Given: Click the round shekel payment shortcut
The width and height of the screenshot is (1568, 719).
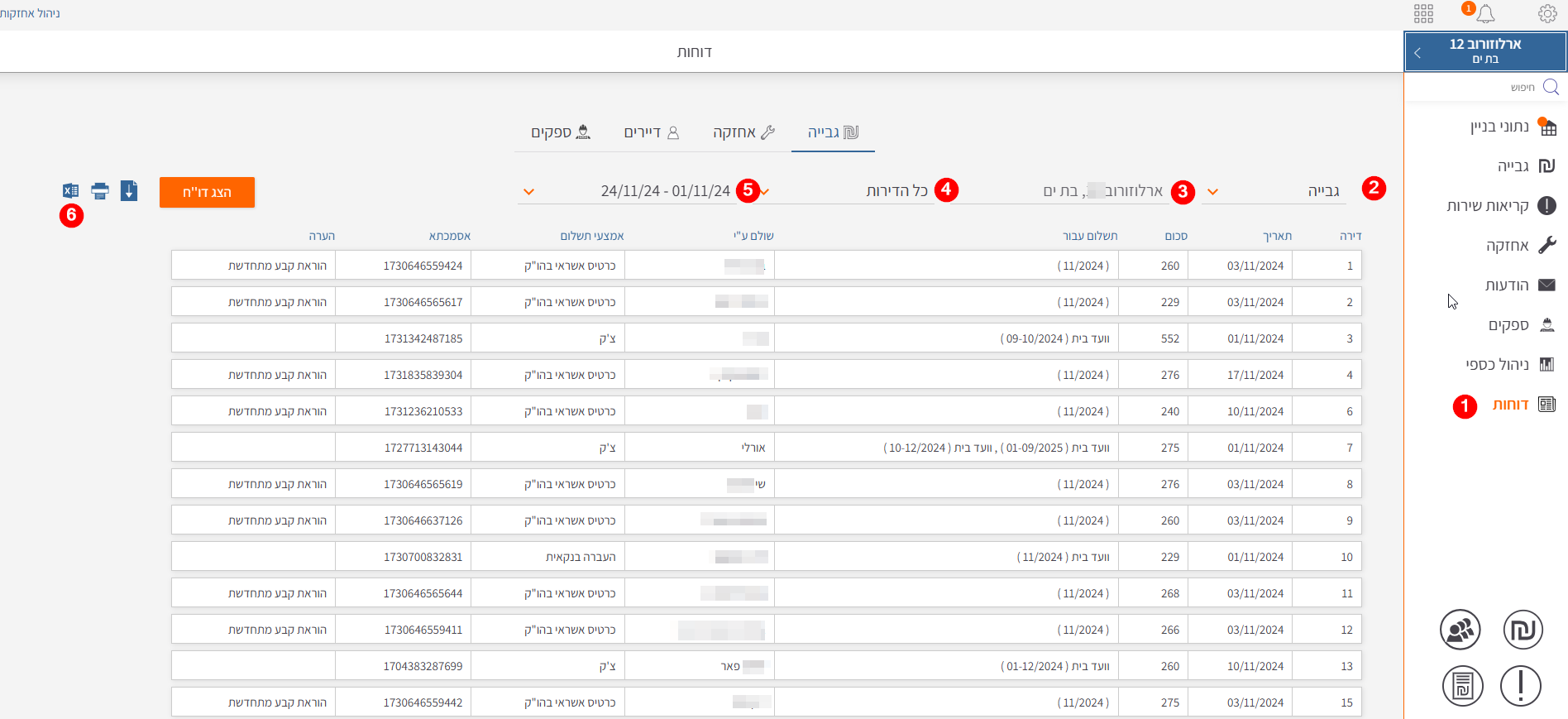Looking at the screenshot, I should [x=1523, y=630].
